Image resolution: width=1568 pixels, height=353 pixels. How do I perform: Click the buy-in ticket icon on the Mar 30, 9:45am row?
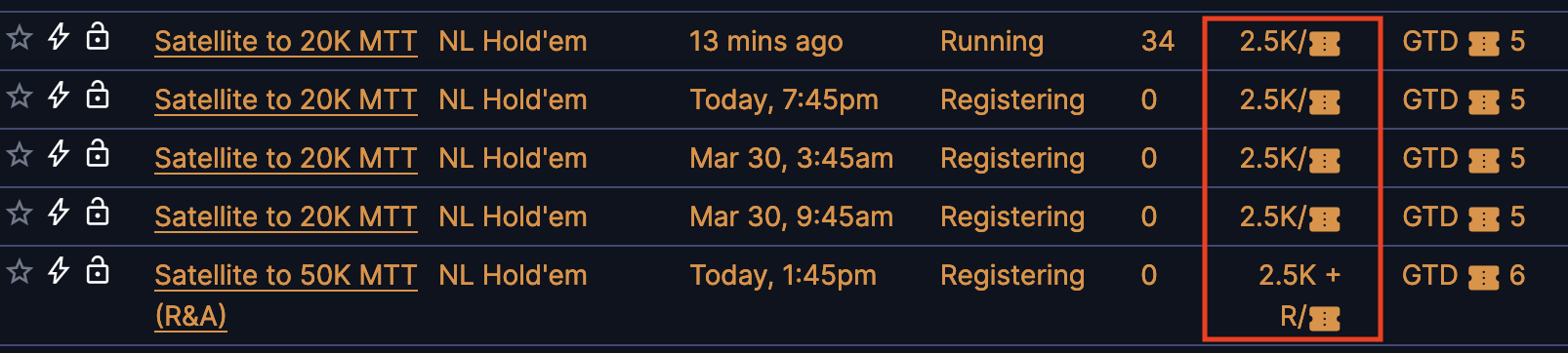pyautogui.click(x=1324, y=219)
